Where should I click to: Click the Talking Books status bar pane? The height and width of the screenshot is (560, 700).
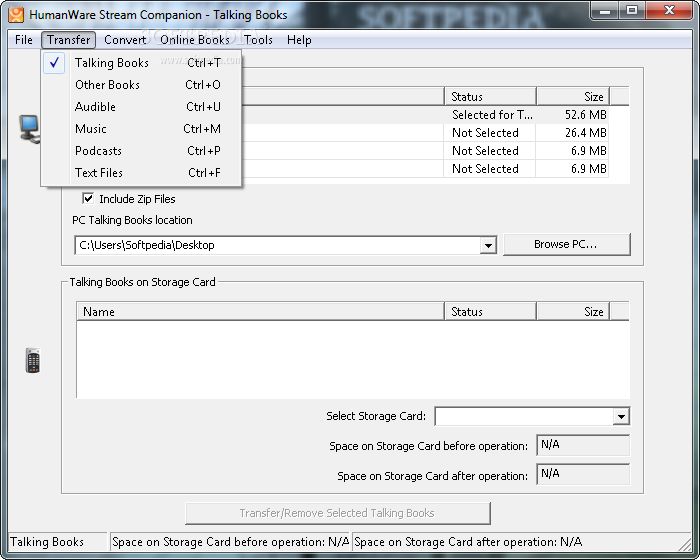pyautogui.click(x=58, y=542)
